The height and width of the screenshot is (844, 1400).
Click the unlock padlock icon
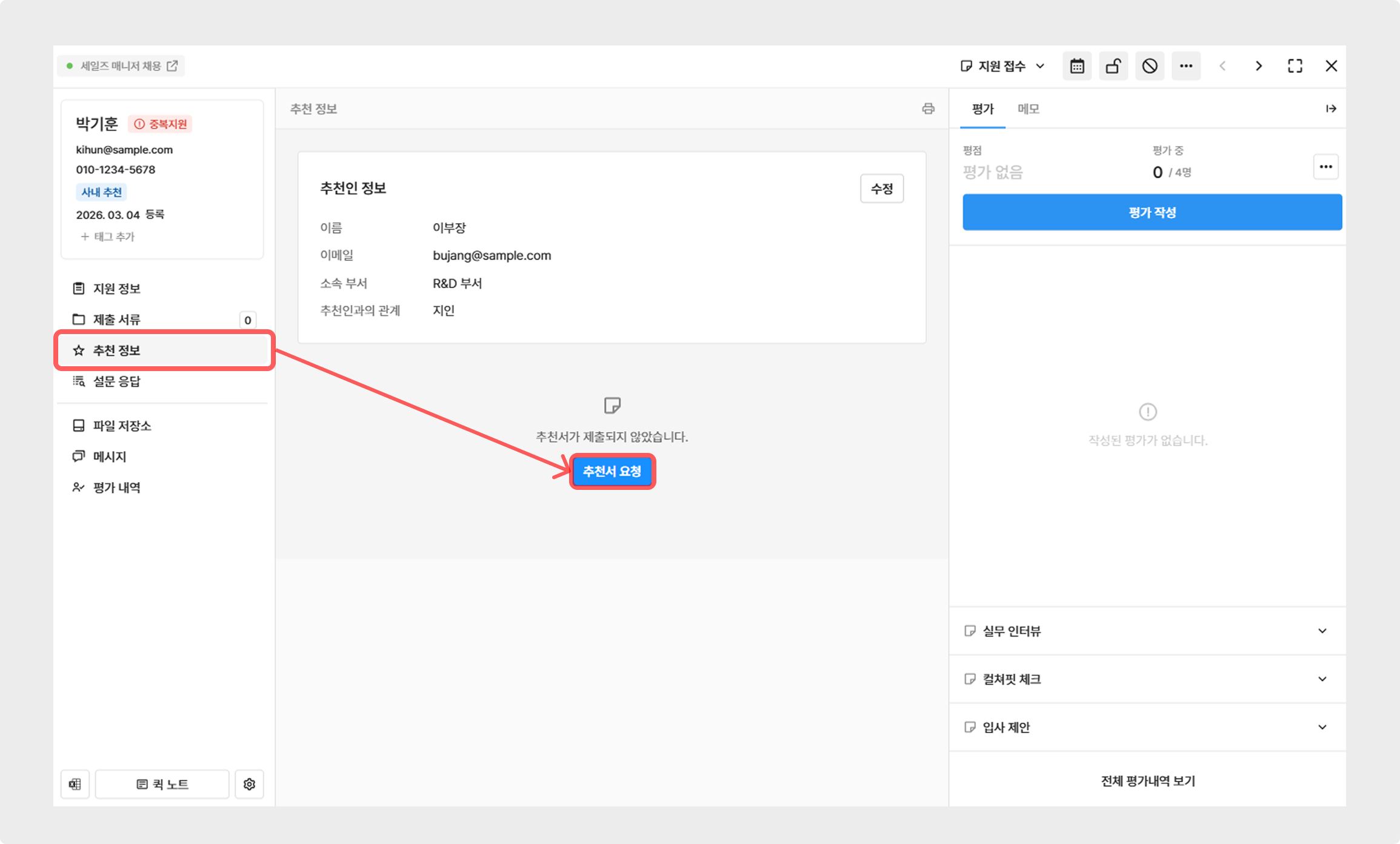1113,66
